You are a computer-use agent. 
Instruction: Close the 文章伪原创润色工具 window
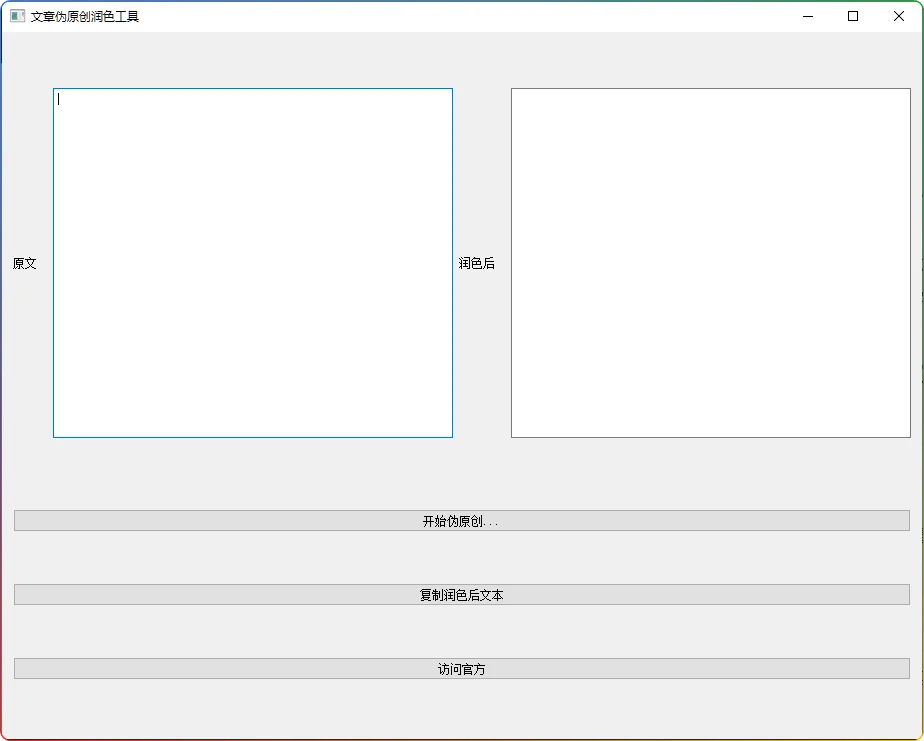click(898, 16)
